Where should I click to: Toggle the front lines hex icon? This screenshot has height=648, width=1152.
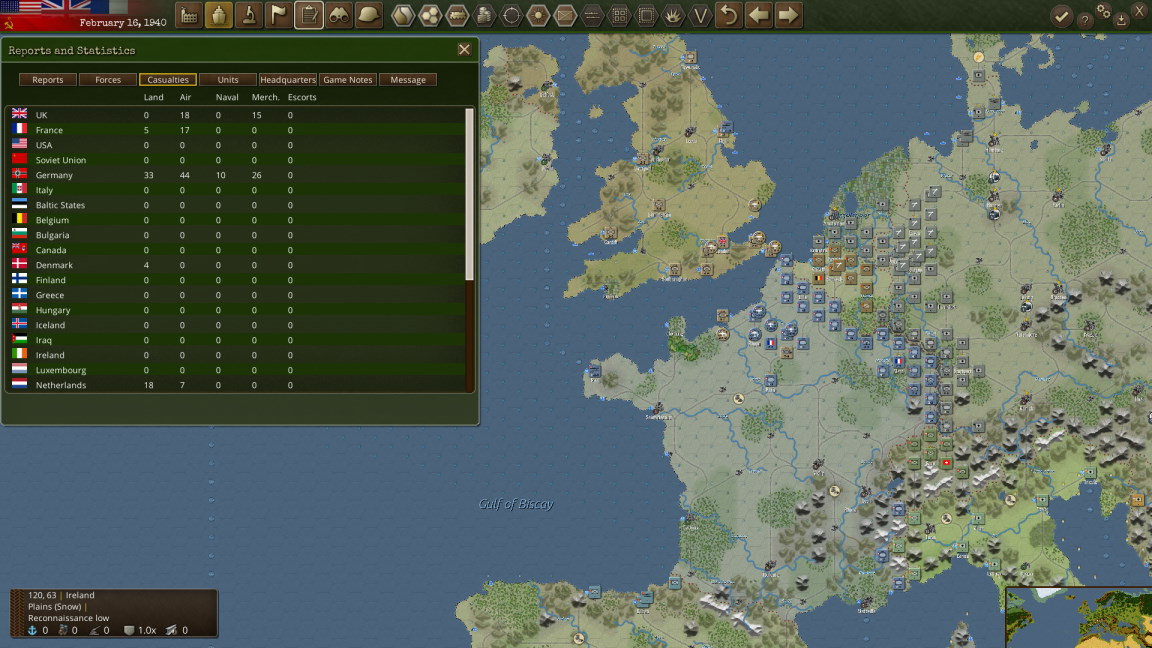592,15
